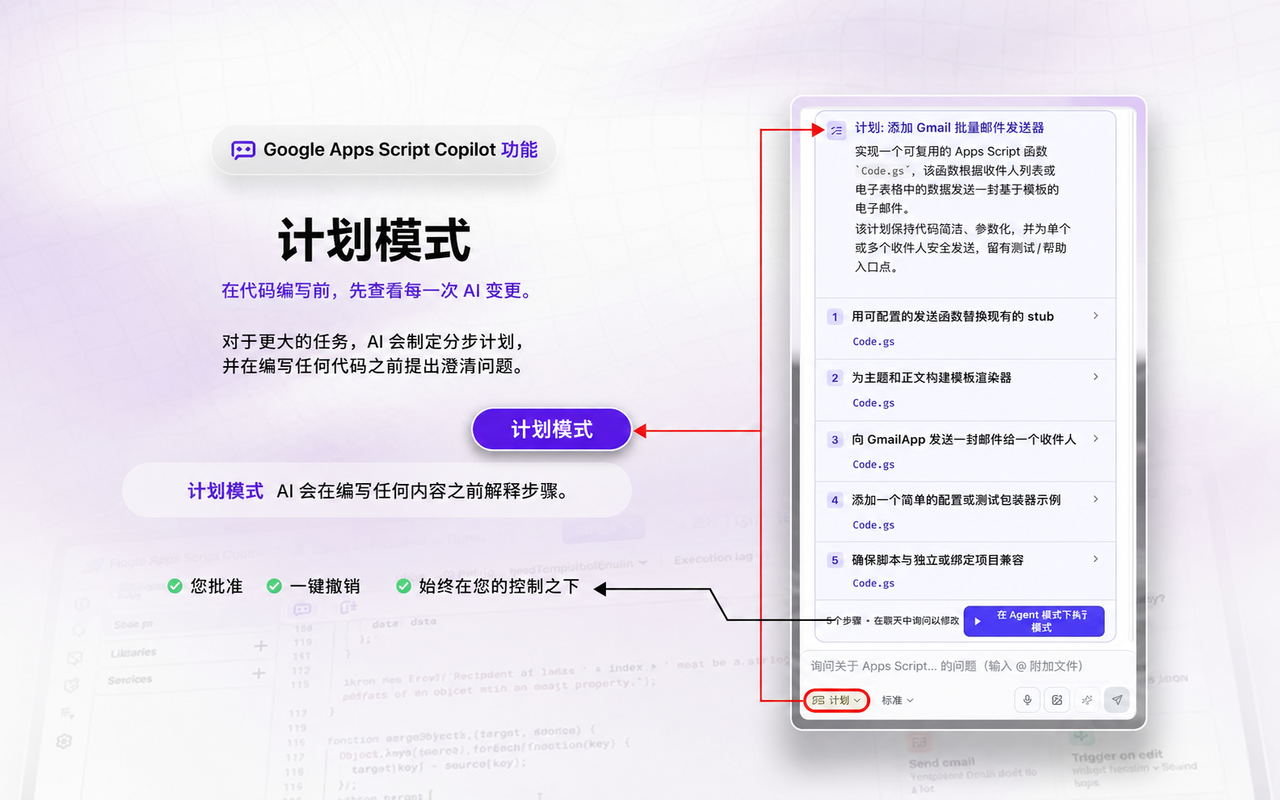Image resolution: width=1280 pixels, height=800 pixels.
Task: Click the plus icon next to Libraries
Action: click(x=261, y=646)
